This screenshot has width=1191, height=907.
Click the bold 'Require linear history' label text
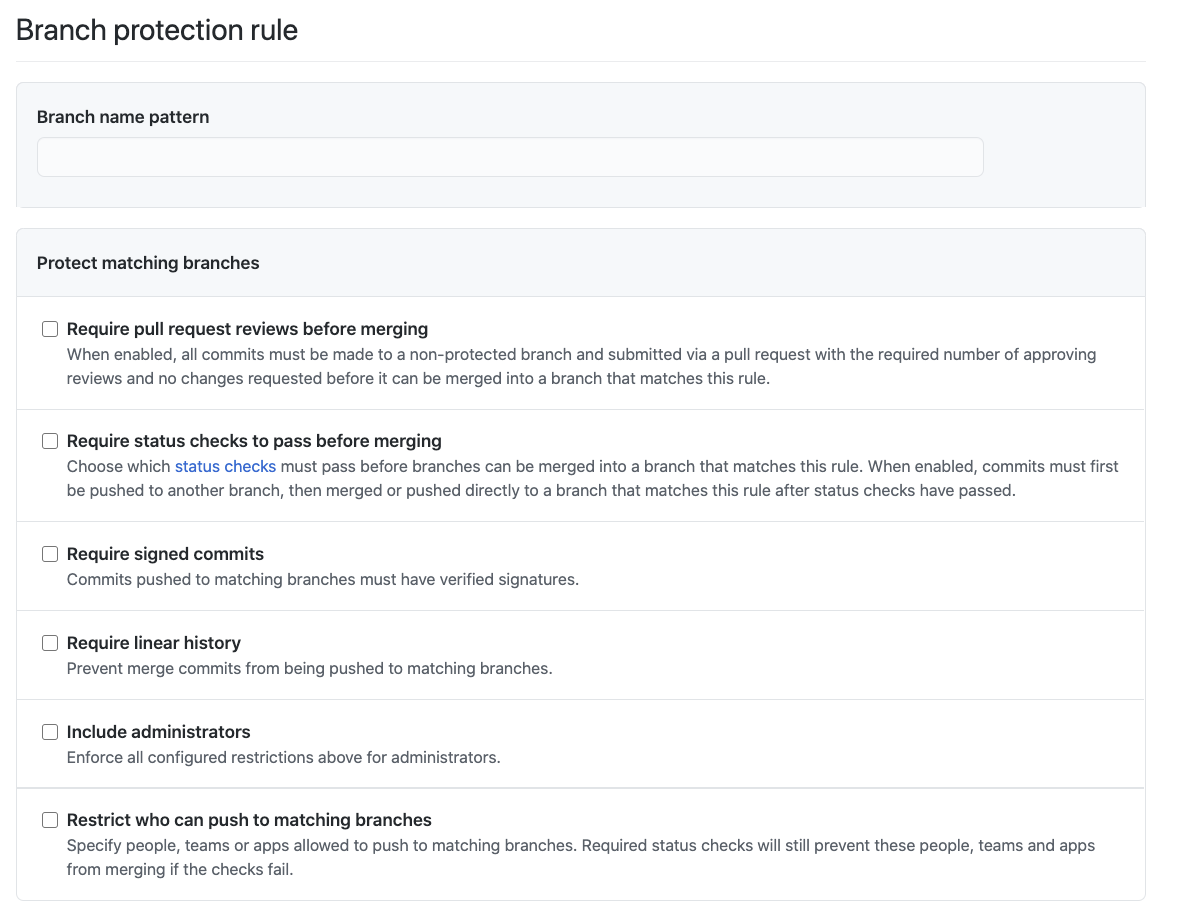click(154, 643)
